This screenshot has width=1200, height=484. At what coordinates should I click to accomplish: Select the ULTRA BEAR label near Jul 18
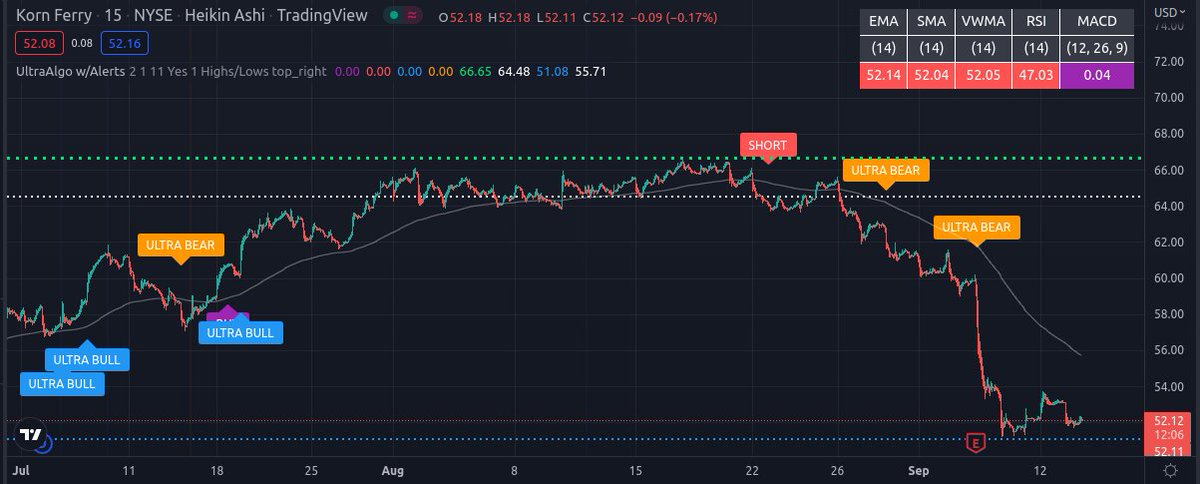[x=180, y=244]
